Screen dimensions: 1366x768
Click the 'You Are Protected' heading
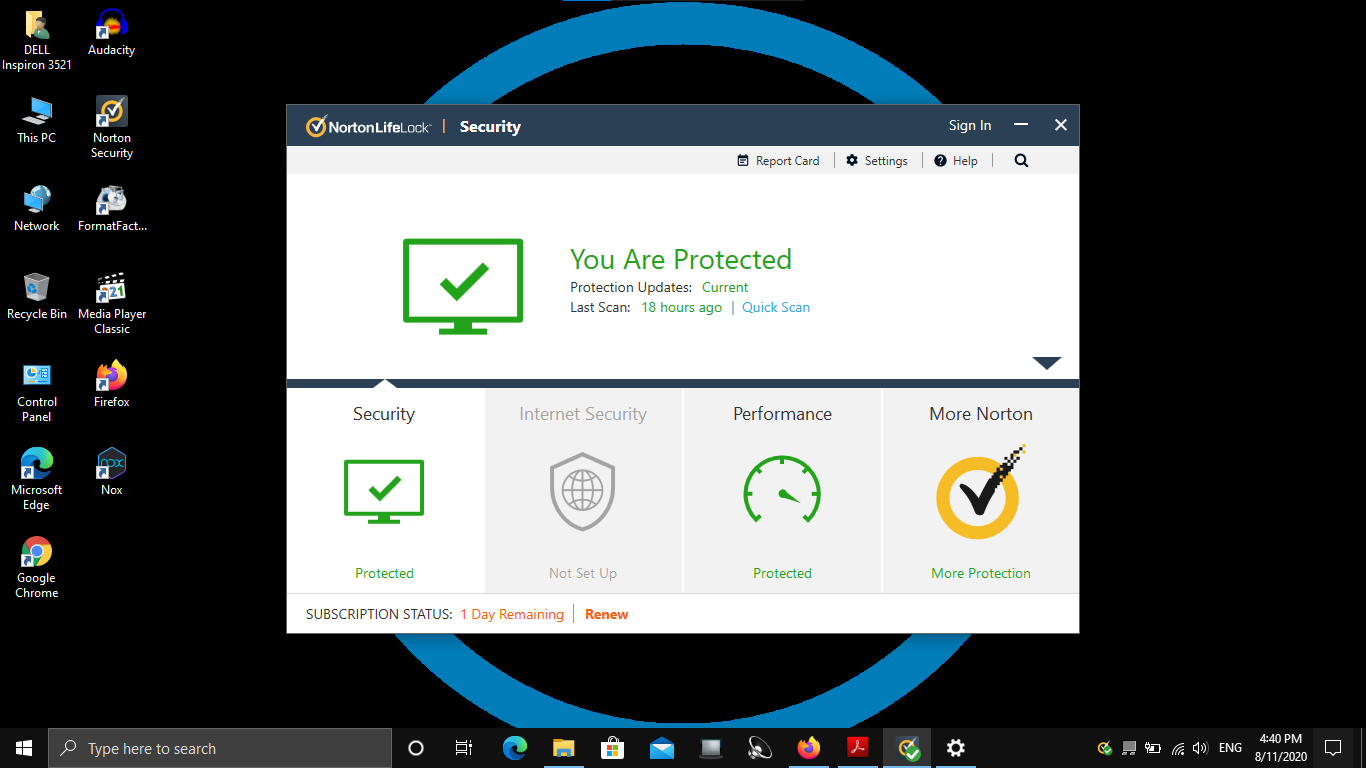coord(681,259)
